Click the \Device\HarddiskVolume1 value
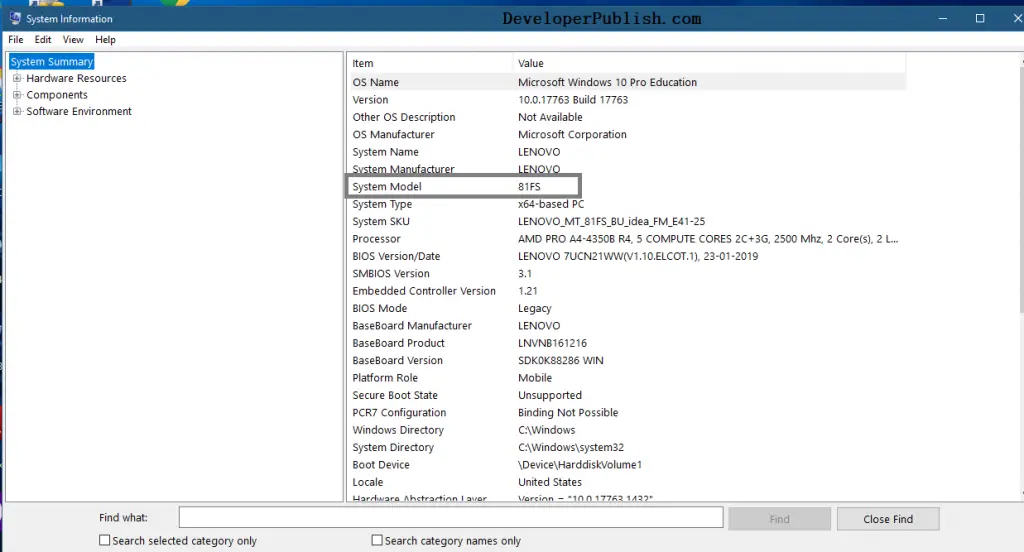 [580, 465]
